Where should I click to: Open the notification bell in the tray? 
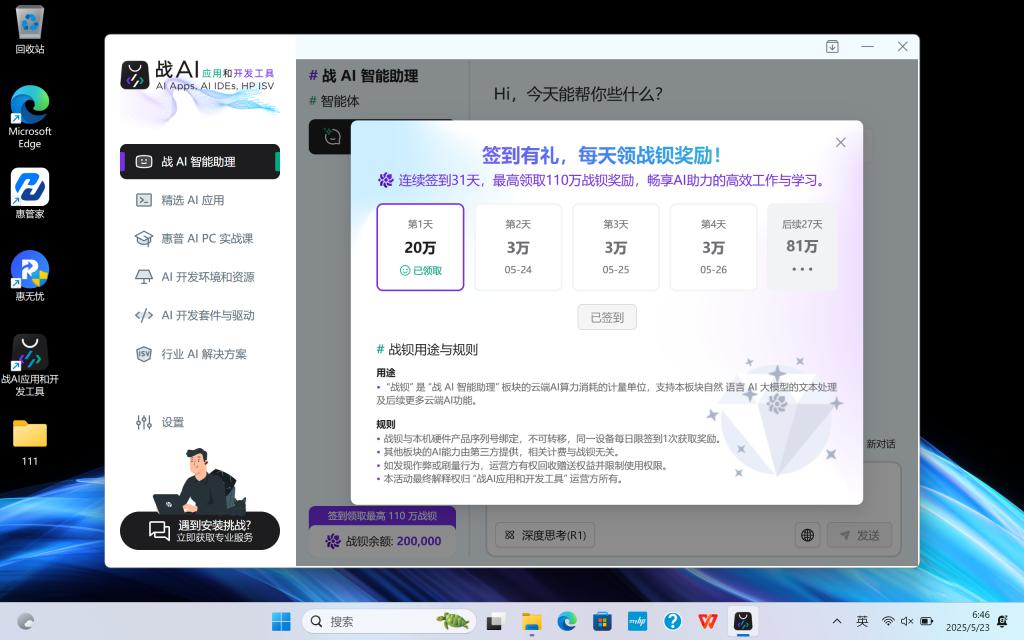(x=1003, y=621)
